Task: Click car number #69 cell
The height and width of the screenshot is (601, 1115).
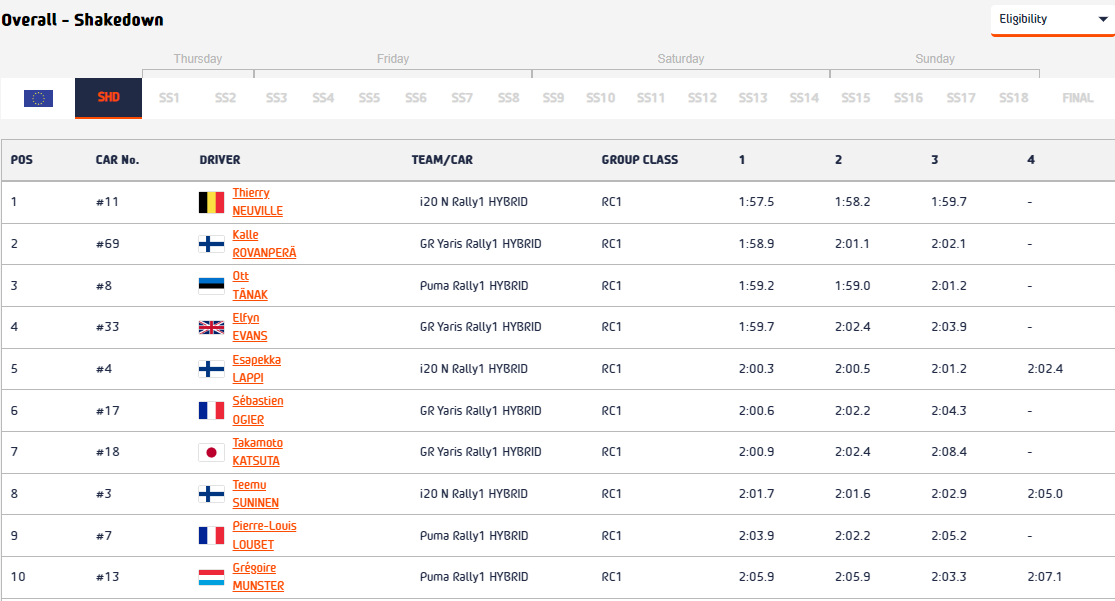Action: (x=107, y=244)
